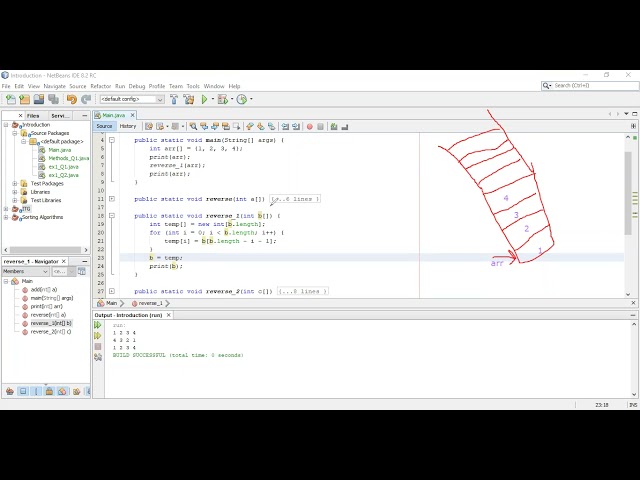Open the Run Project dropdown arrow

tap(213, 99)
